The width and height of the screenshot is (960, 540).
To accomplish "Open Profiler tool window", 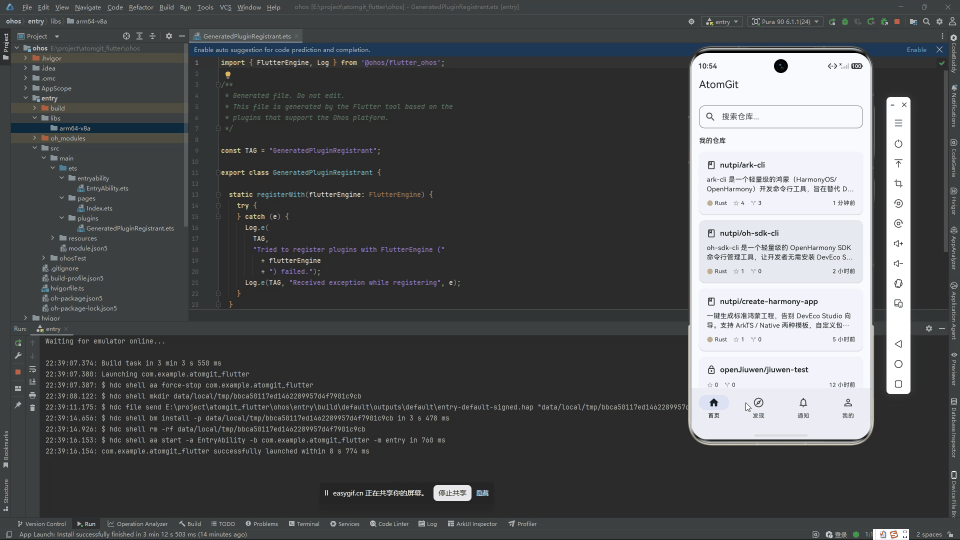I will [522, 524].
